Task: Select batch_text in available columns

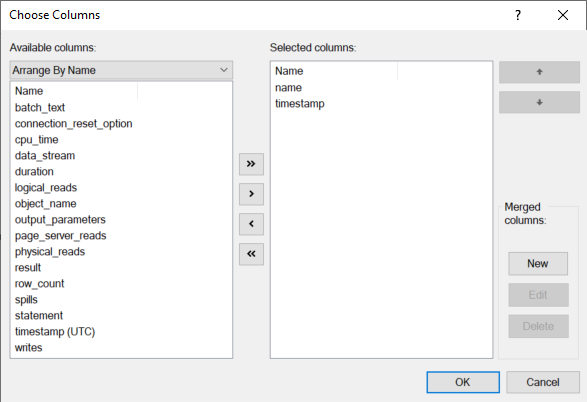Action: [40, 107]
